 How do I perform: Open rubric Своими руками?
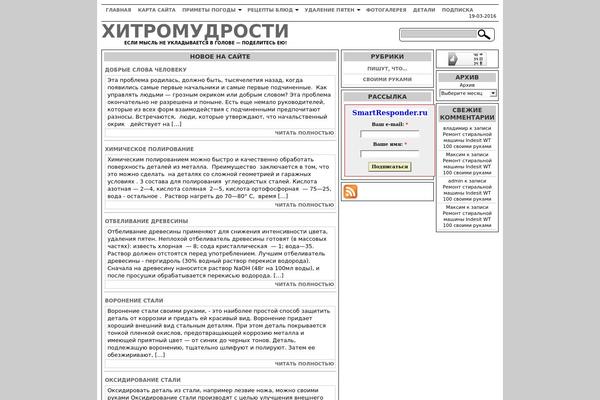click(x=387, y=79)
